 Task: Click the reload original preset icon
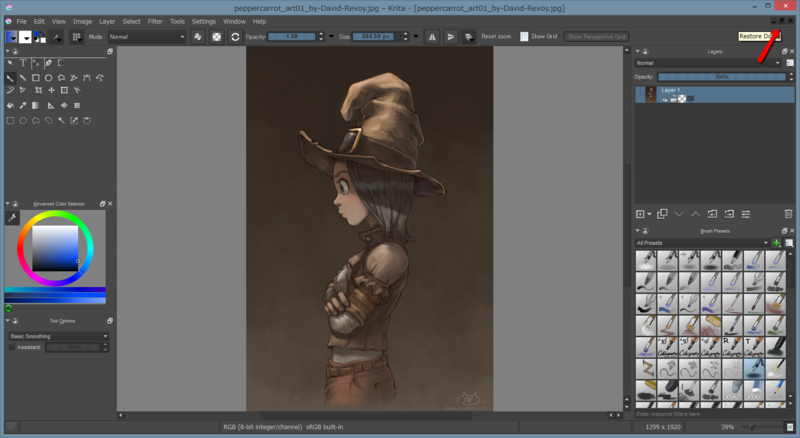tap(235, 37)
